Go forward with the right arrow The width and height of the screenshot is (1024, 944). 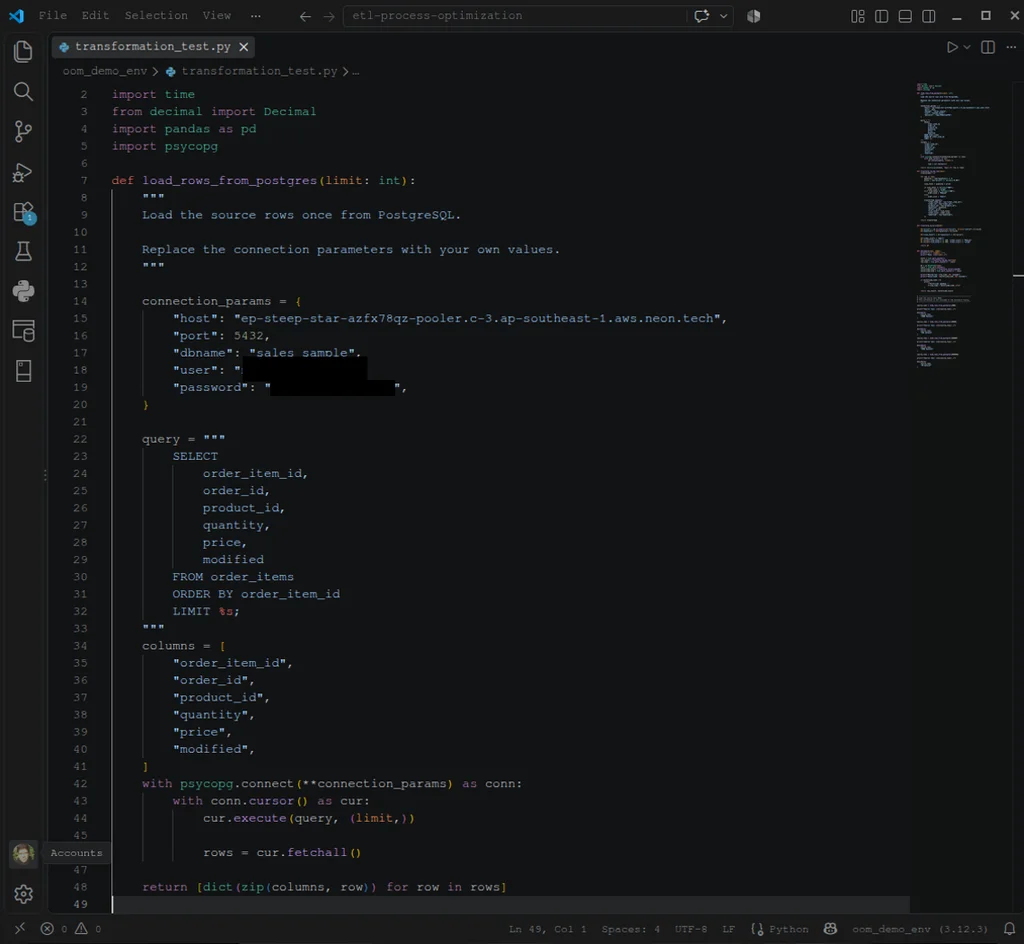pos(329,16)
